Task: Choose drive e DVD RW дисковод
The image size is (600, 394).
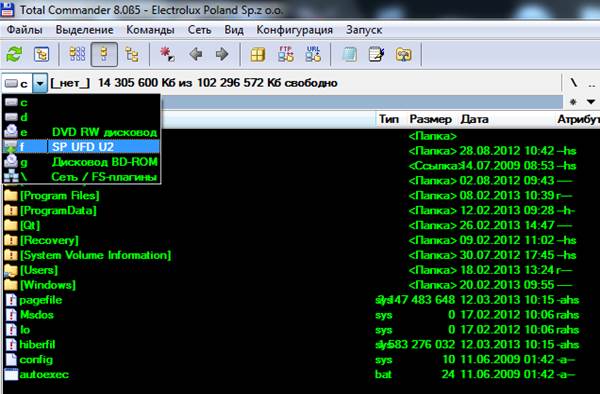Action: pyautogui.click(x=81, y=132)
